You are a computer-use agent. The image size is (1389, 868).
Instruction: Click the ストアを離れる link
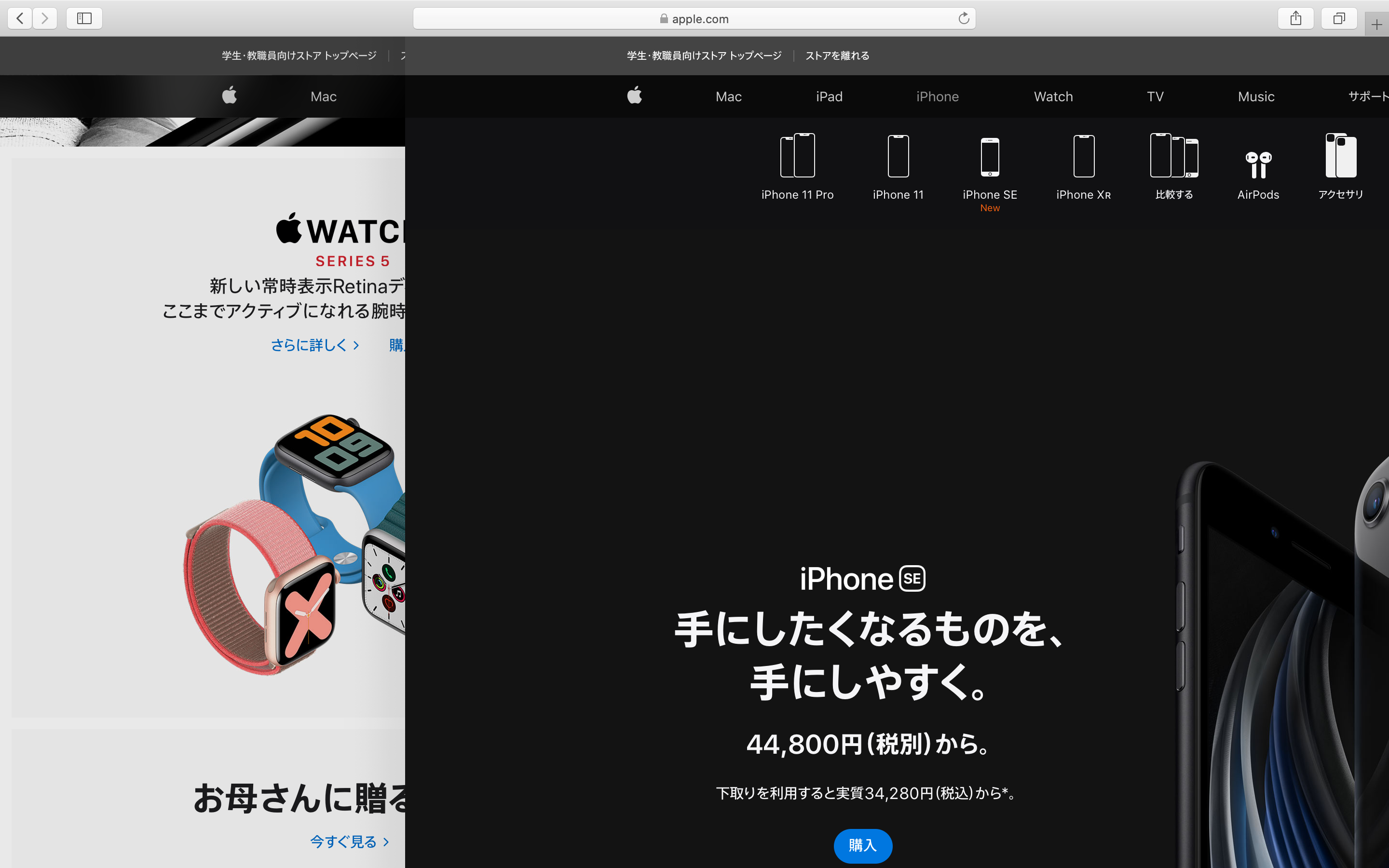tap(837, 55)
